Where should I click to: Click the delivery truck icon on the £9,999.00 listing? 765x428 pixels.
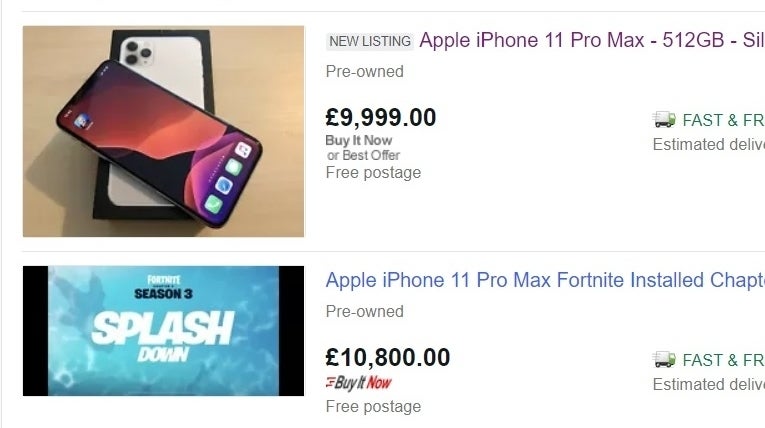664,120
